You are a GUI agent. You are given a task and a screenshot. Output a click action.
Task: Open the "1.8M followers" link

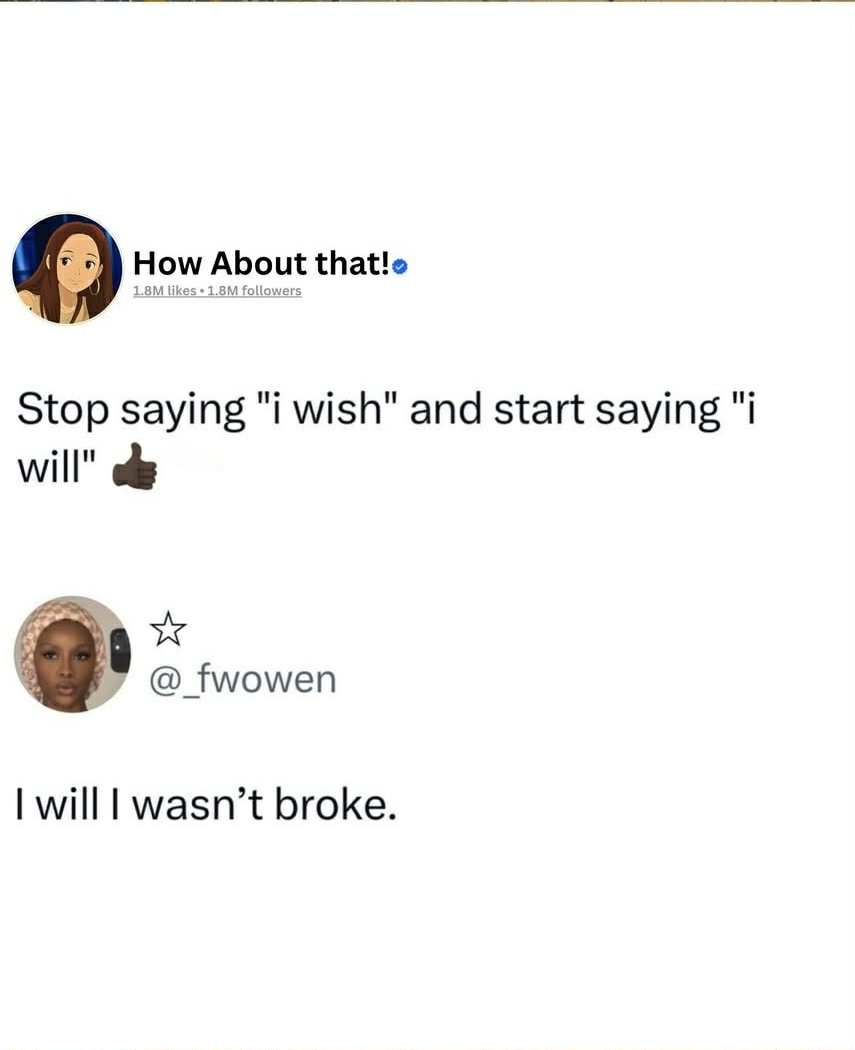point(255,291)
